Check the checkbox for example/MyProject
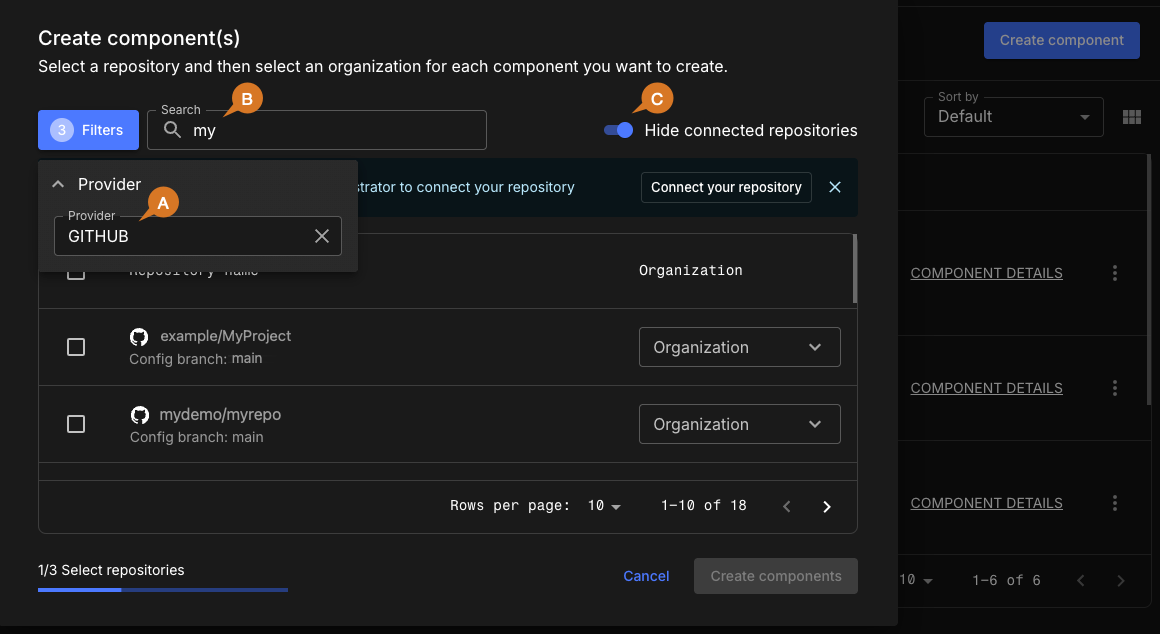The image size is (1160, 634). pyautogui.click(x=76, y=347)
